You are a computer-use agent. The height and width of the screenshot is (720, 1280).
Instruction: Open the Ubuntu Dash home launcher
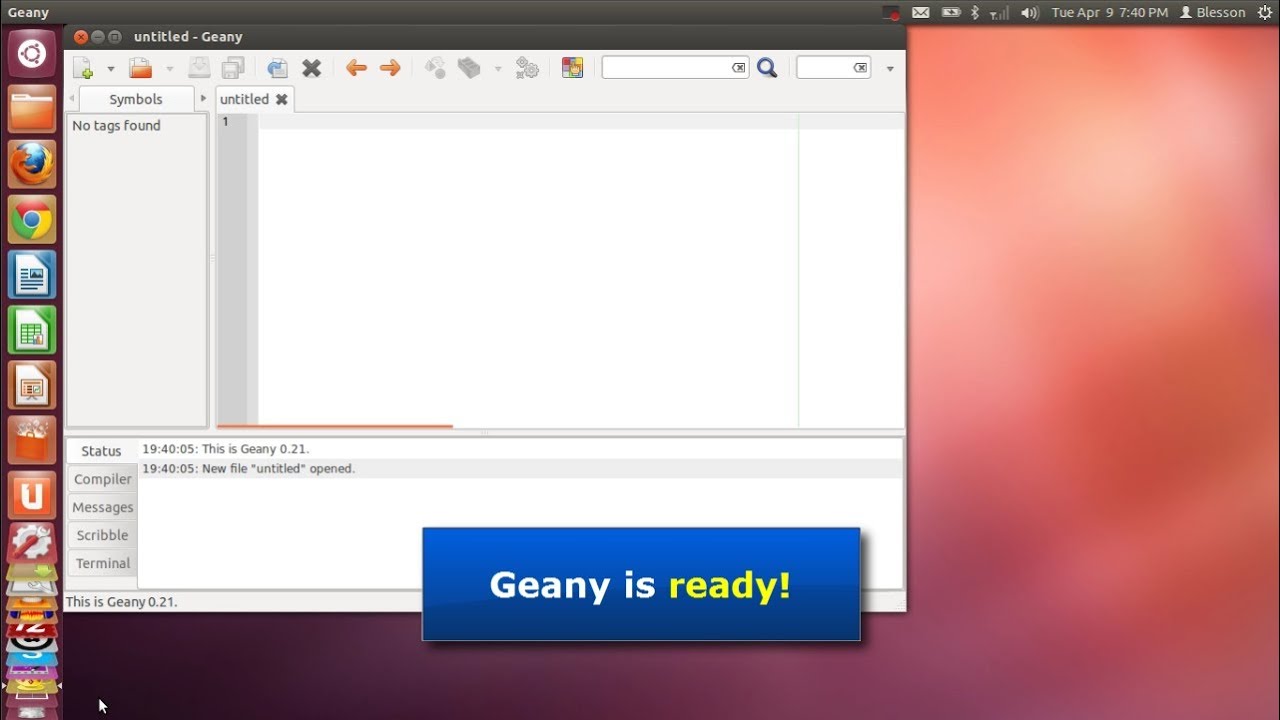click(x=32, y=54)
